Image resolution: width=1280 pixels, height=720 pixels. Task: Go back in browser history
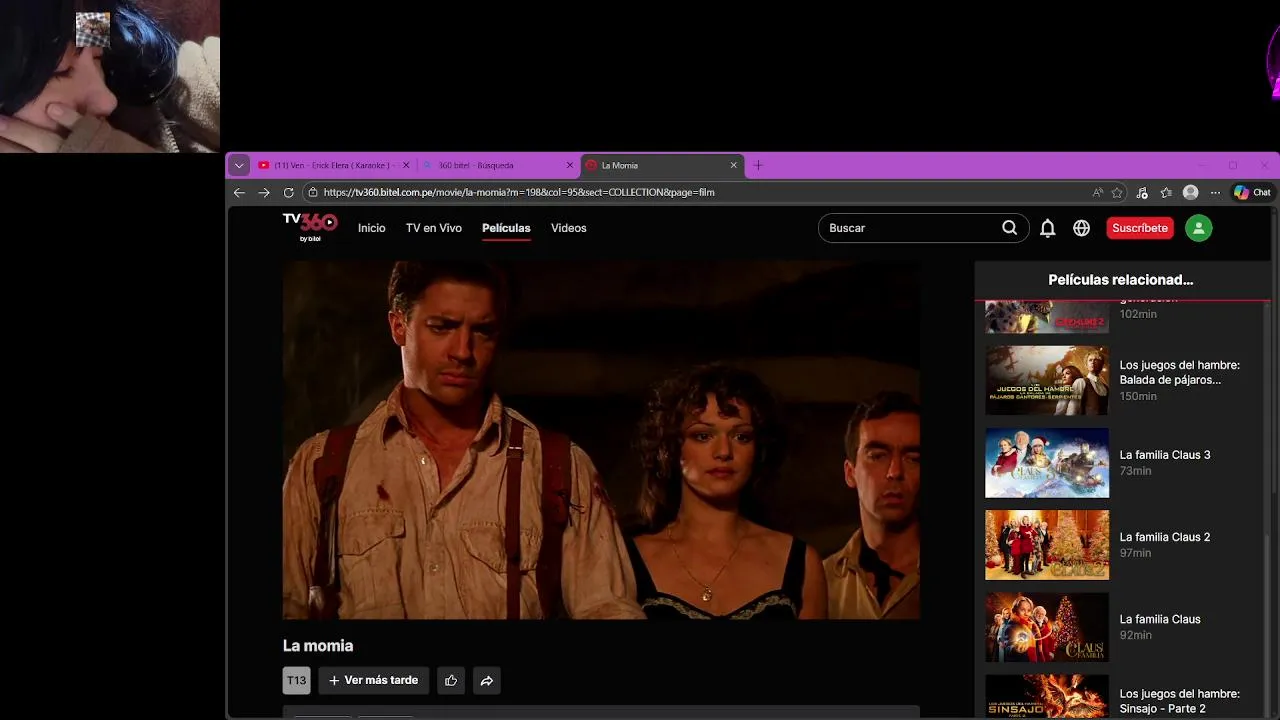pyautogui.click(x=239, y=192)
